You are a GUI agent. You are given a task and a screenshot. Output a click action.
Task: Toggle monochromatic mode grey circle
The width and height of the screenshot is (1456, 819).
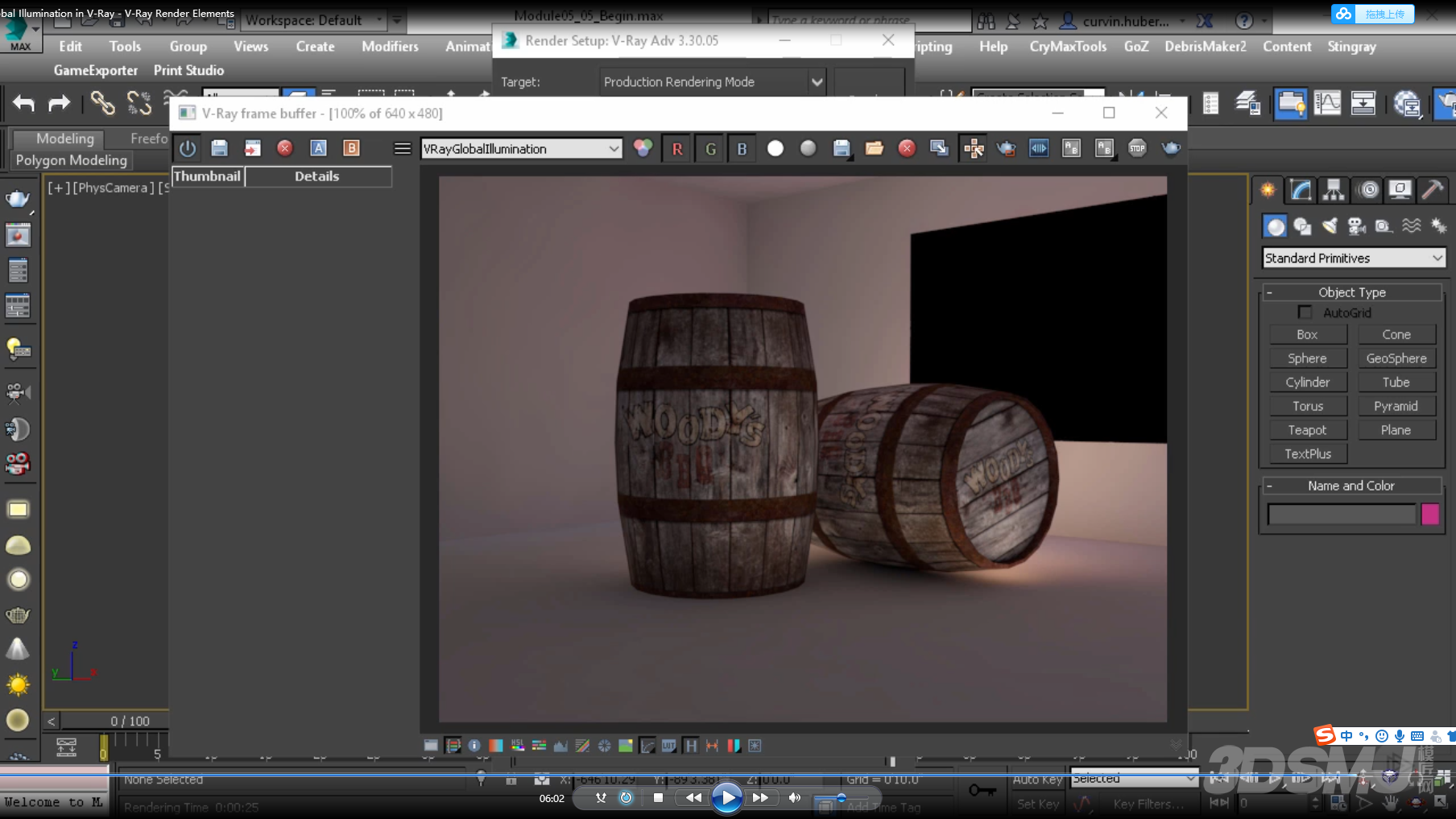(x=809, y=148)
